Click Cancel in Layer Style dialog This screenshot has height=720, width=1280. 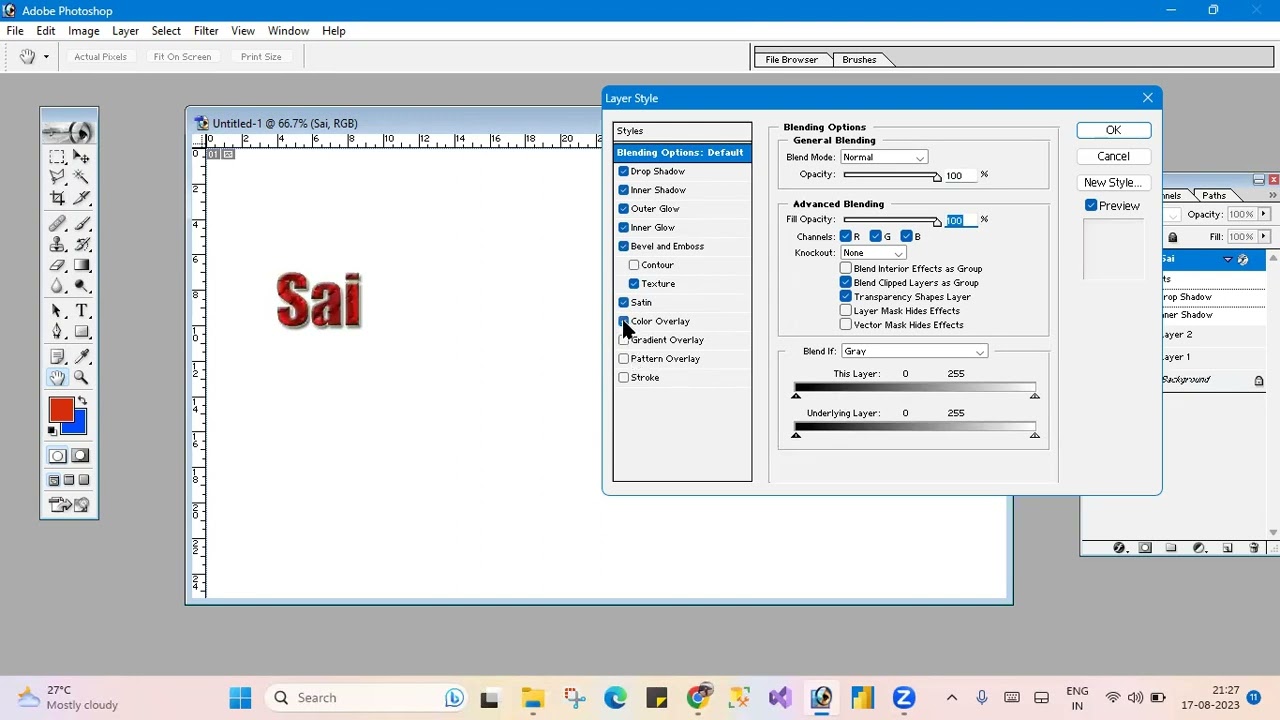[x=1113, y=157]
